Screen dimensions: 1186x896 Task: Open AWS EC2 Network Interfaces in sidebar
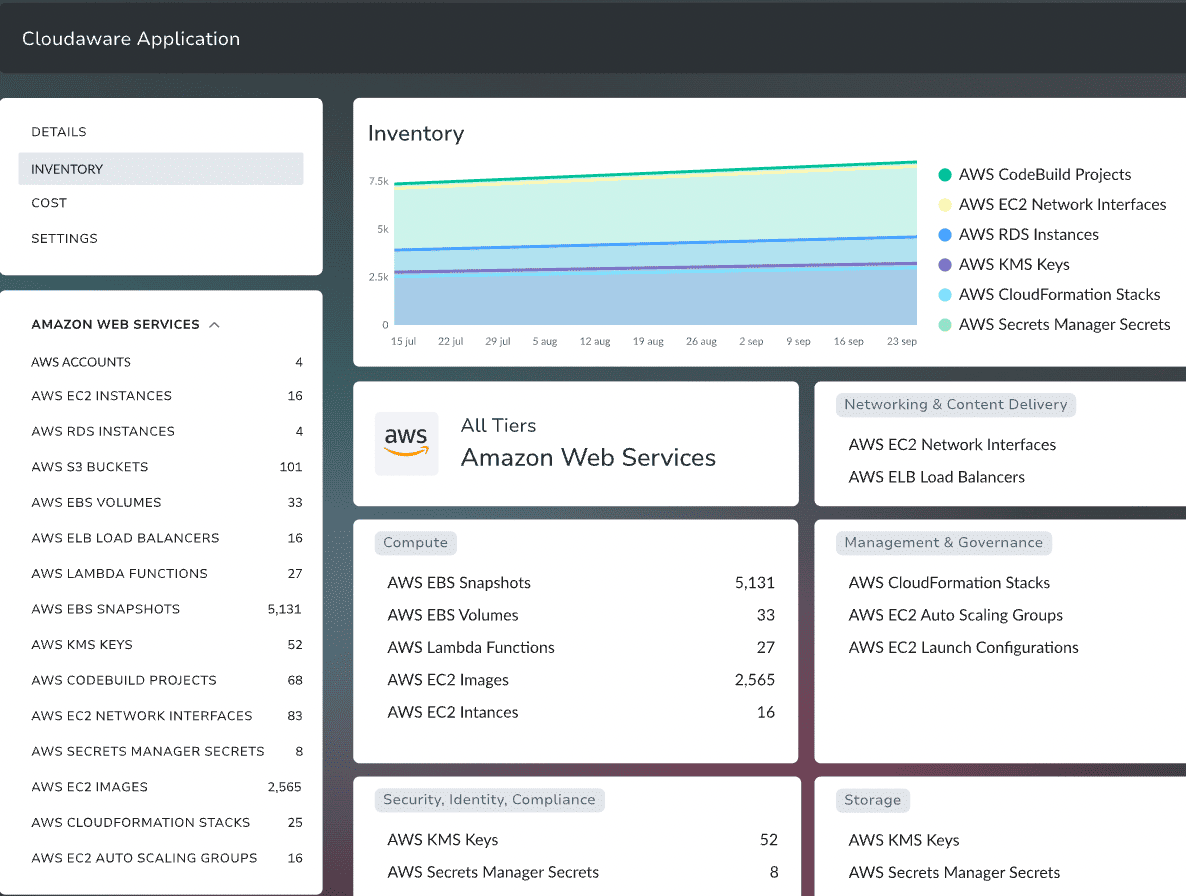click(x=141, y=715)
